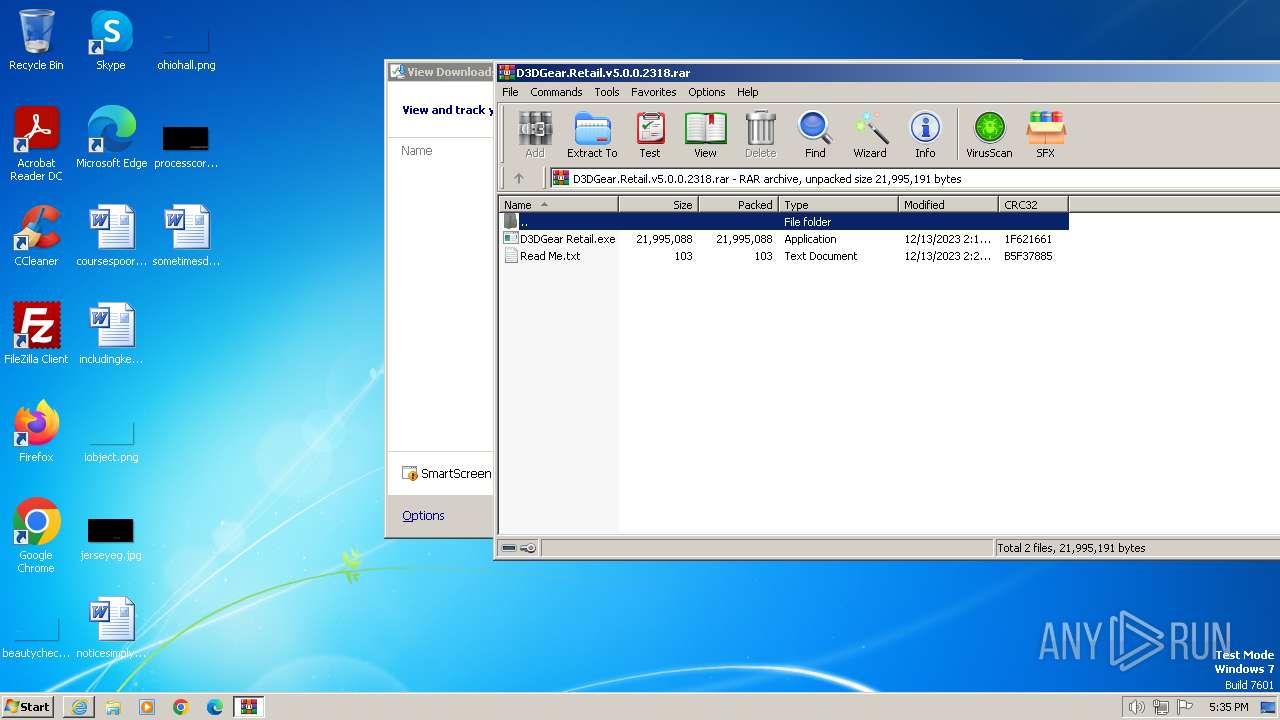This screenshot has height=720, width=1280.
Task: Click the Name column in View Downloads
Action: 417,151
